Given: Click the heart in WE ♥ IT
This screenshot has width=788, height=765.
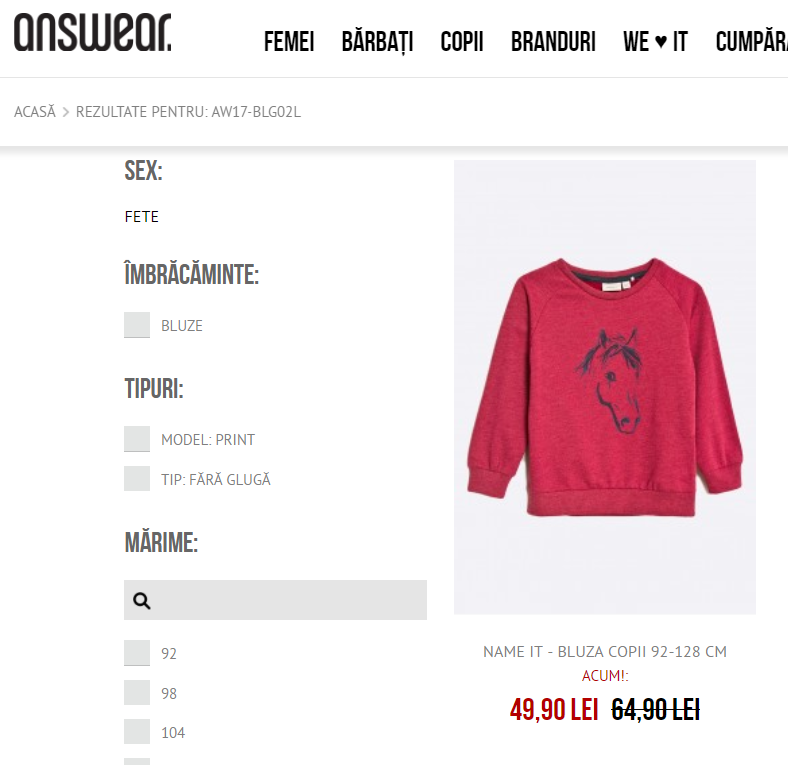Looking at the screenshot, I should (661, 41).
